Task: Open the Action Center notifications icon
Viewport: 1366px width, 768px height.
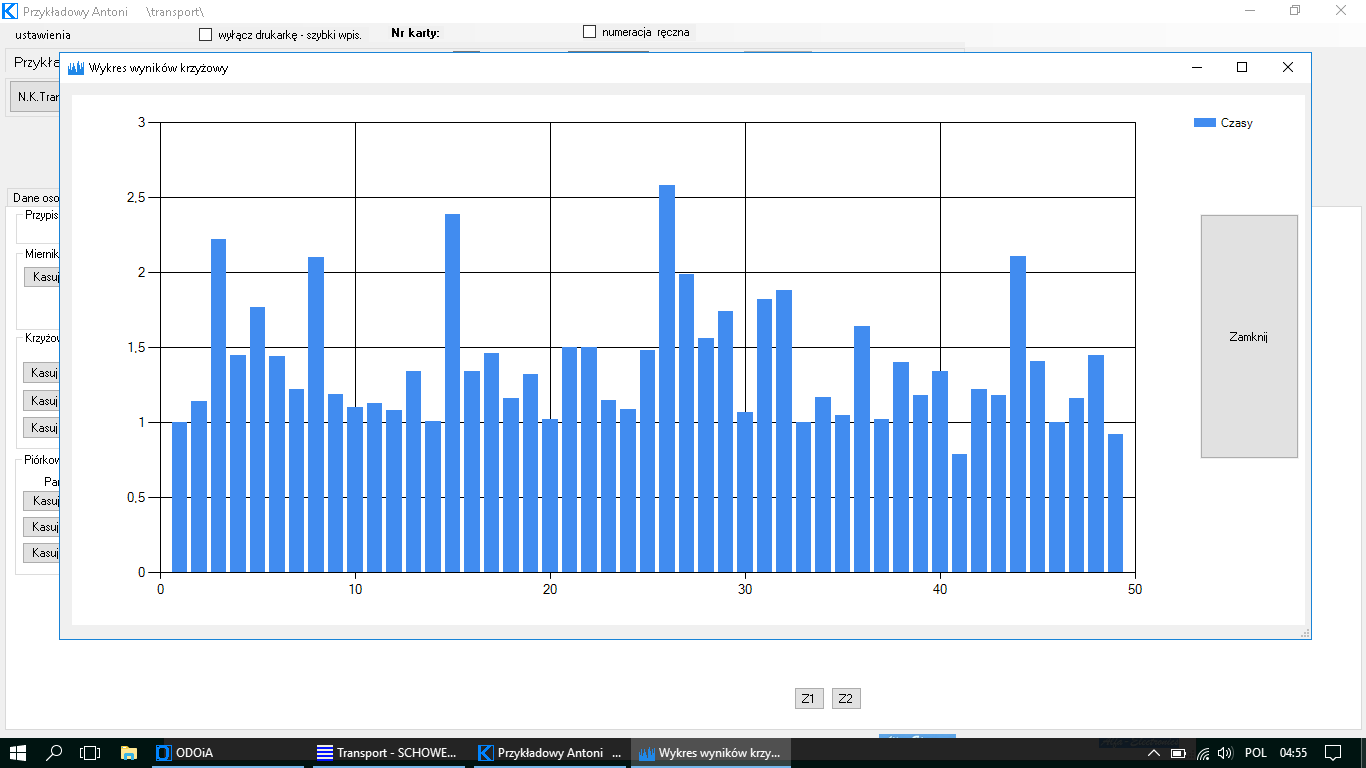Action: click(1333, 752)
